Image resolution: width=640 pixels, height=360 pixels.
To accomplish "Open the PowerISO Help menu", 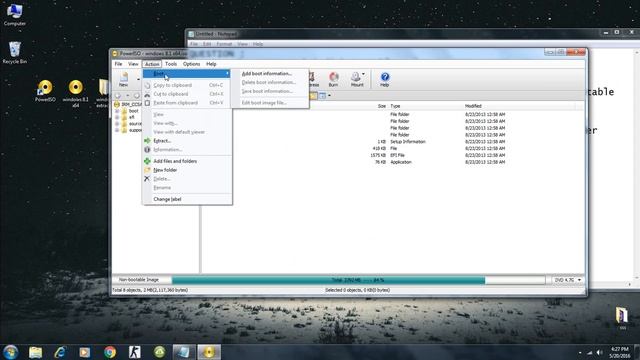I will point(211,64).
